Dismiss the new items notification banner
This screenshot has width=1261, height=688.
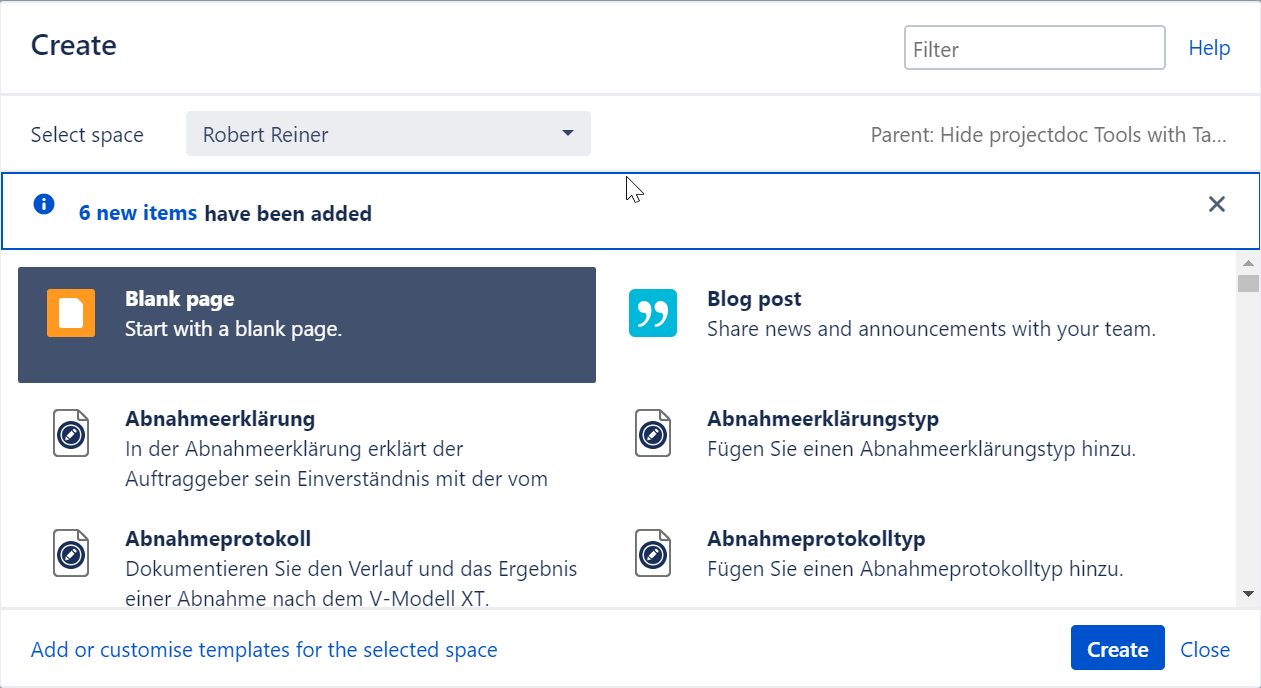coord(1217,204)
